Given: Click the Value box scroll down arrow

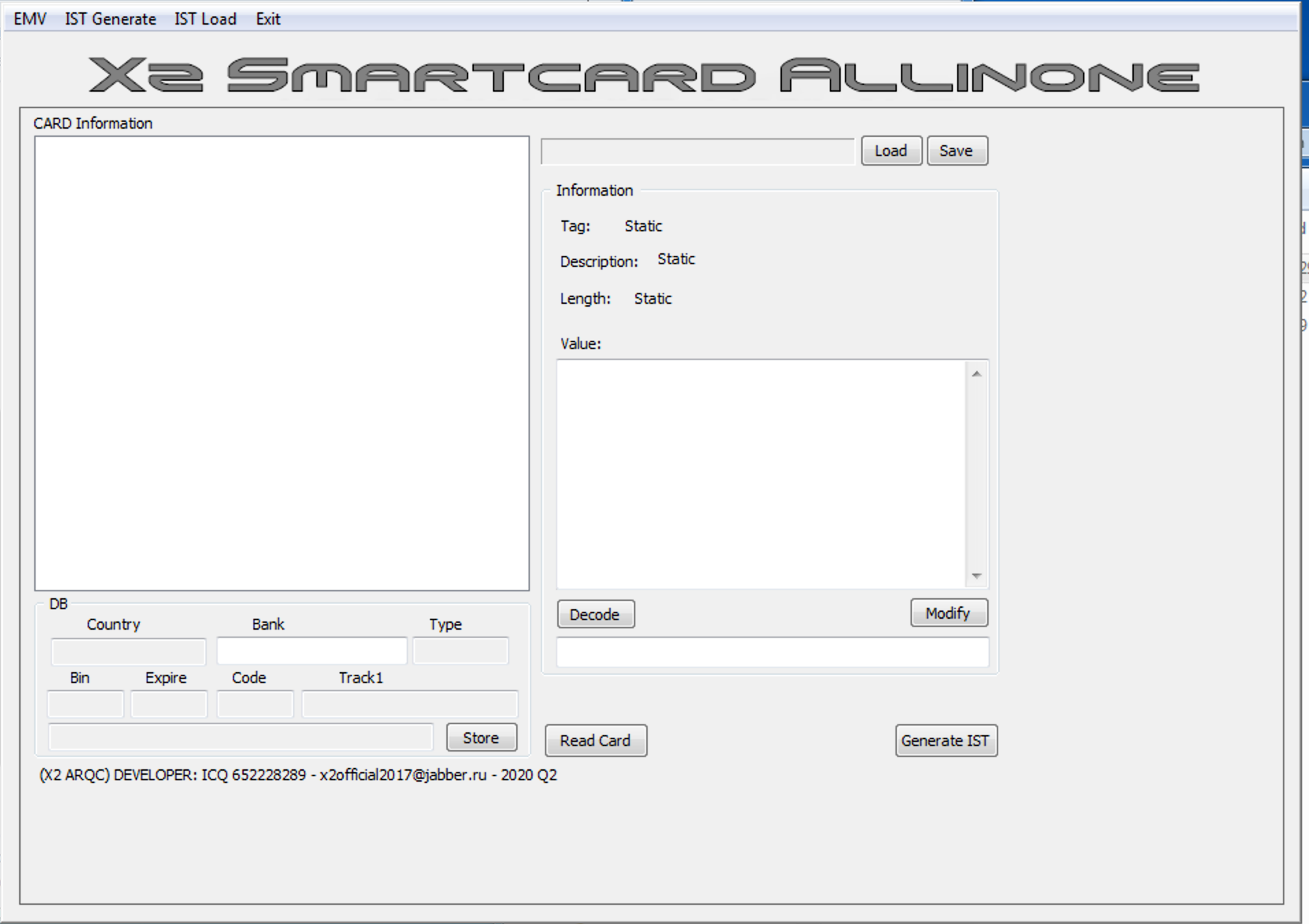Looking at the screenshot, I should pos(976,576).
